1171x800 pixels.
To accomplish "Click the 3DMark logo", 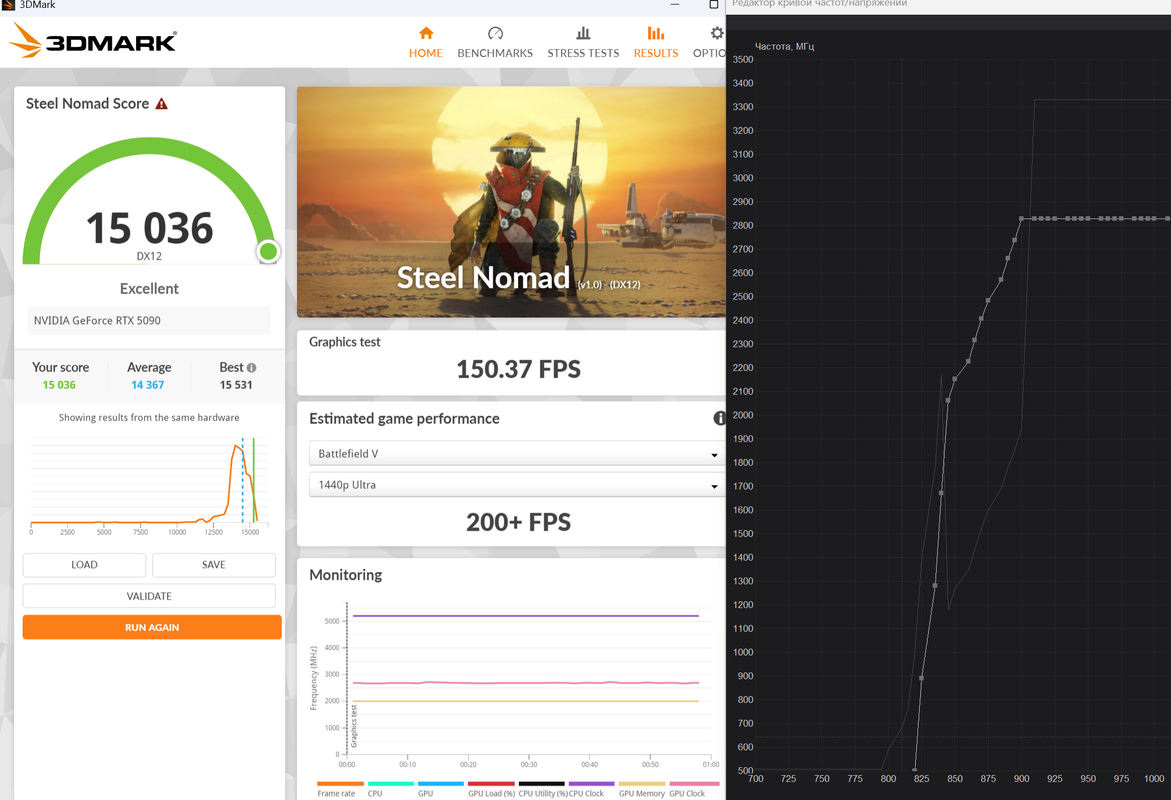I will tap(93, 40).
